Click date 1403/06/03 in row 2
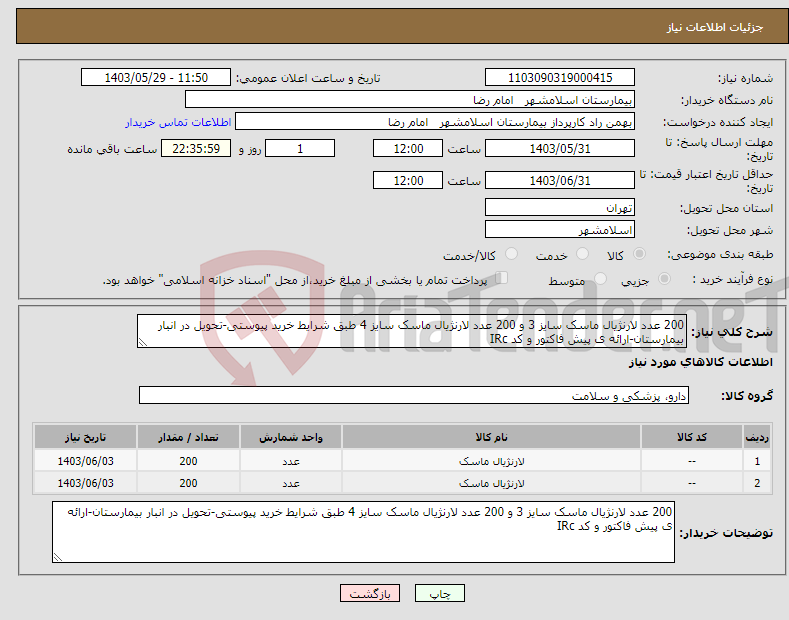 (x=86, y=483)
